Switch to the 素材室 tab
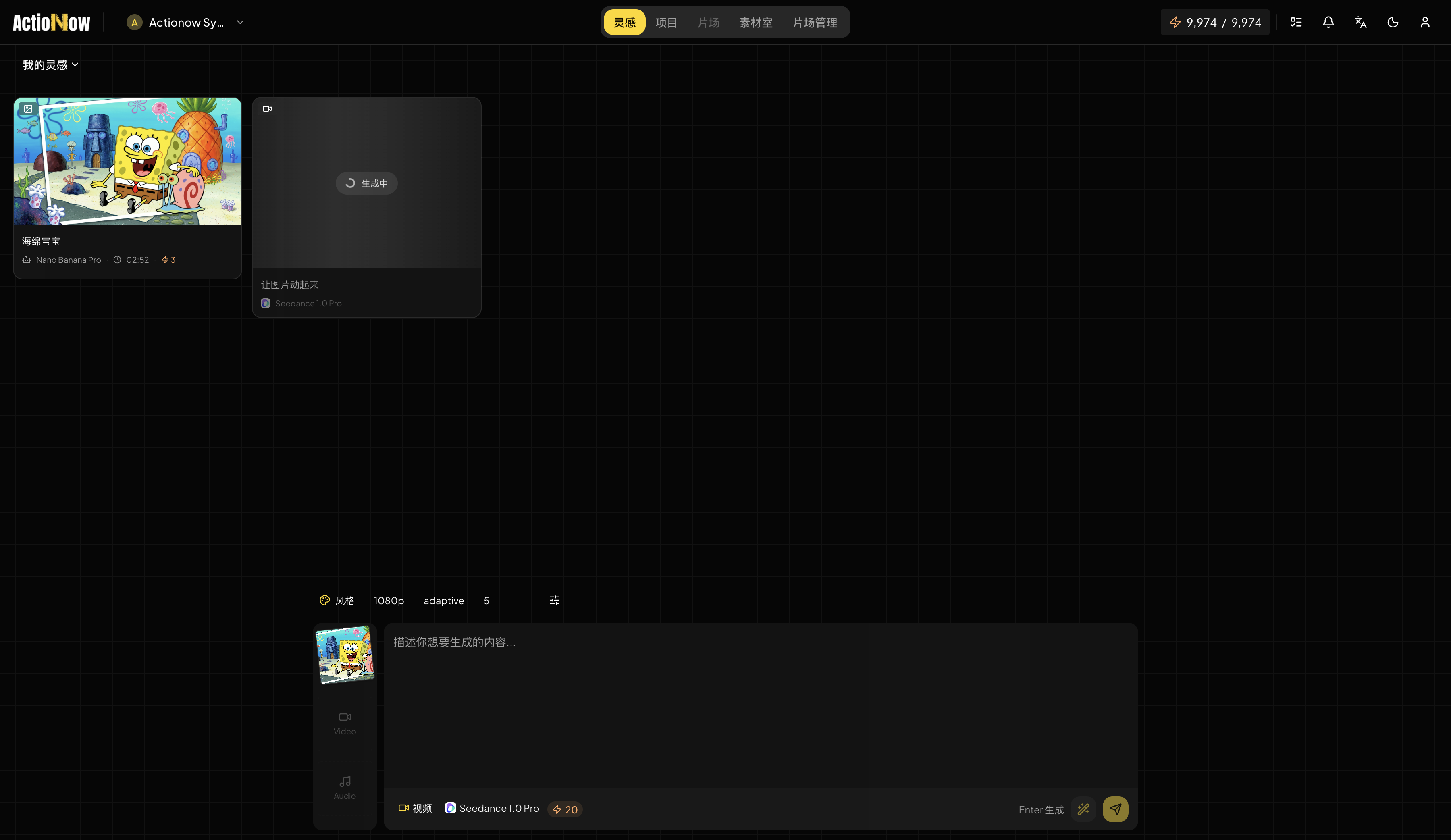This screenshot has width=1451, height=840. 755,22
